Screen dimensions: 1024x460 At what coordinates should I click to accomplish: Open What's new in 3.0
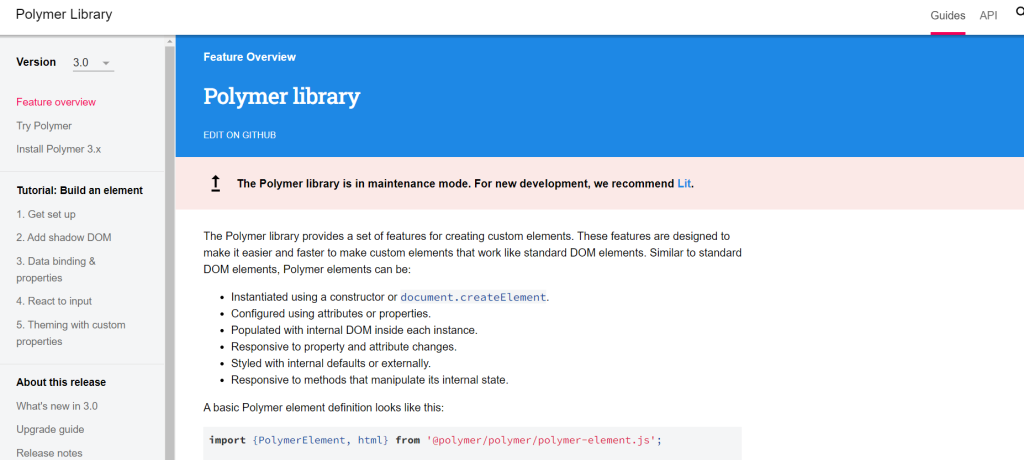(57, 406)
